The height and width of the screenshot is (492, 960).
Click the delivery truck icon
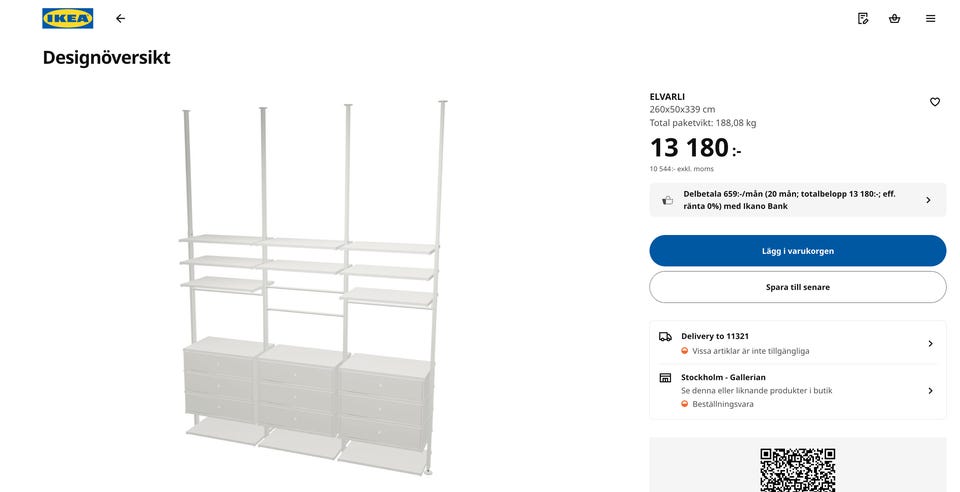click(665, 337)
